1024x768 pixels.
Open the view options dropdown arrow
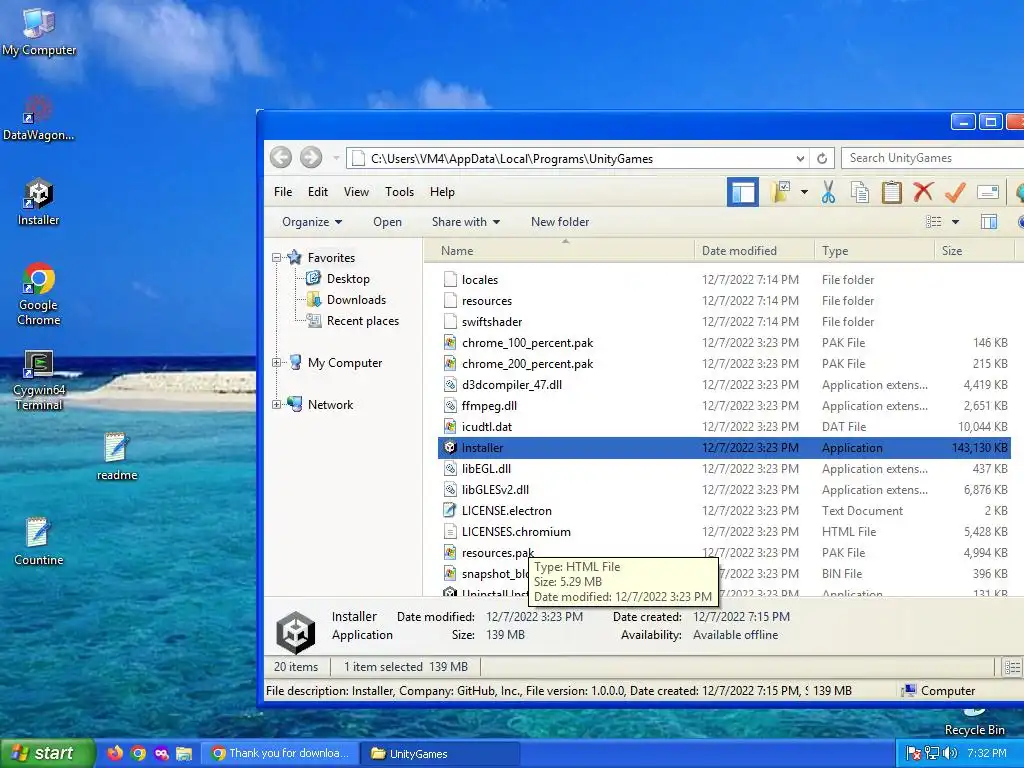tap(955, 222)
